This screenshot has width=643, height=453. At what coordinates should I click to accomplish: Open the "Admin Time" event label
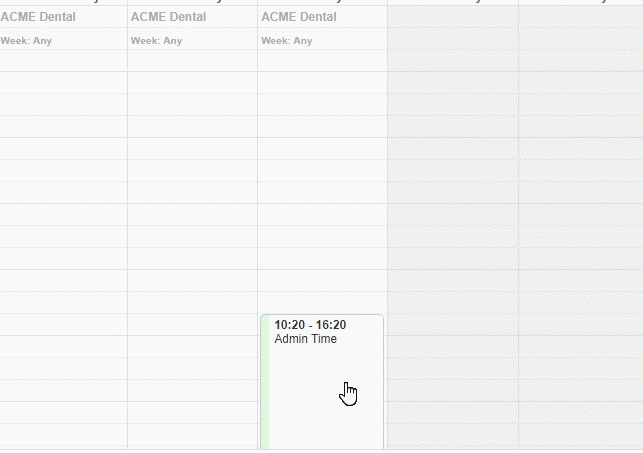coord(306,339)
